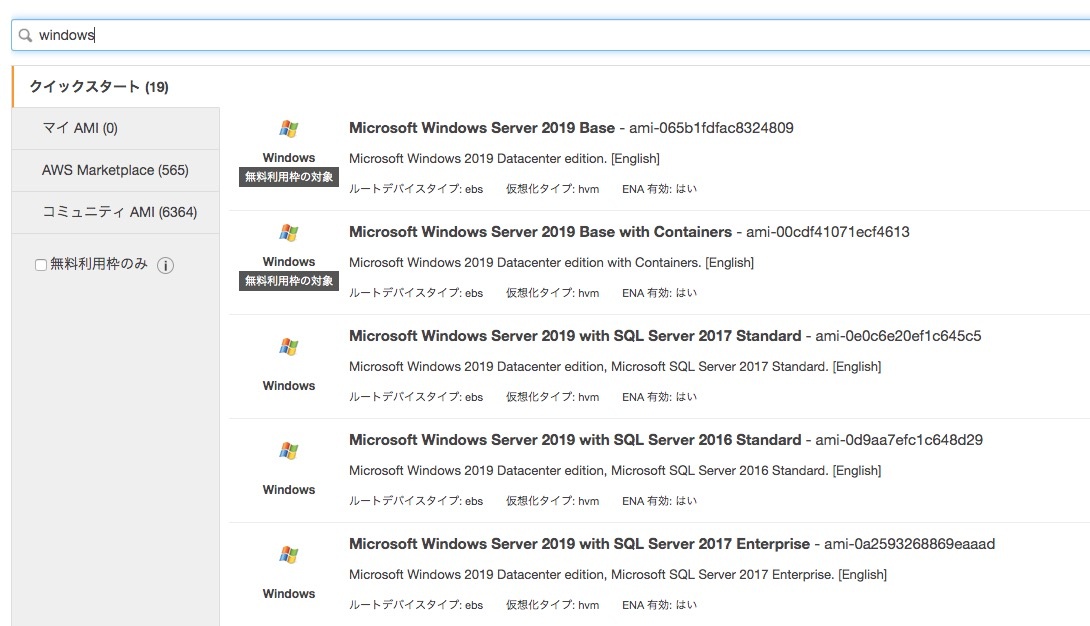Click the info icon beside 無料利用枠のみ
This screenshot has height=626, width=1090.
point(166,265)
